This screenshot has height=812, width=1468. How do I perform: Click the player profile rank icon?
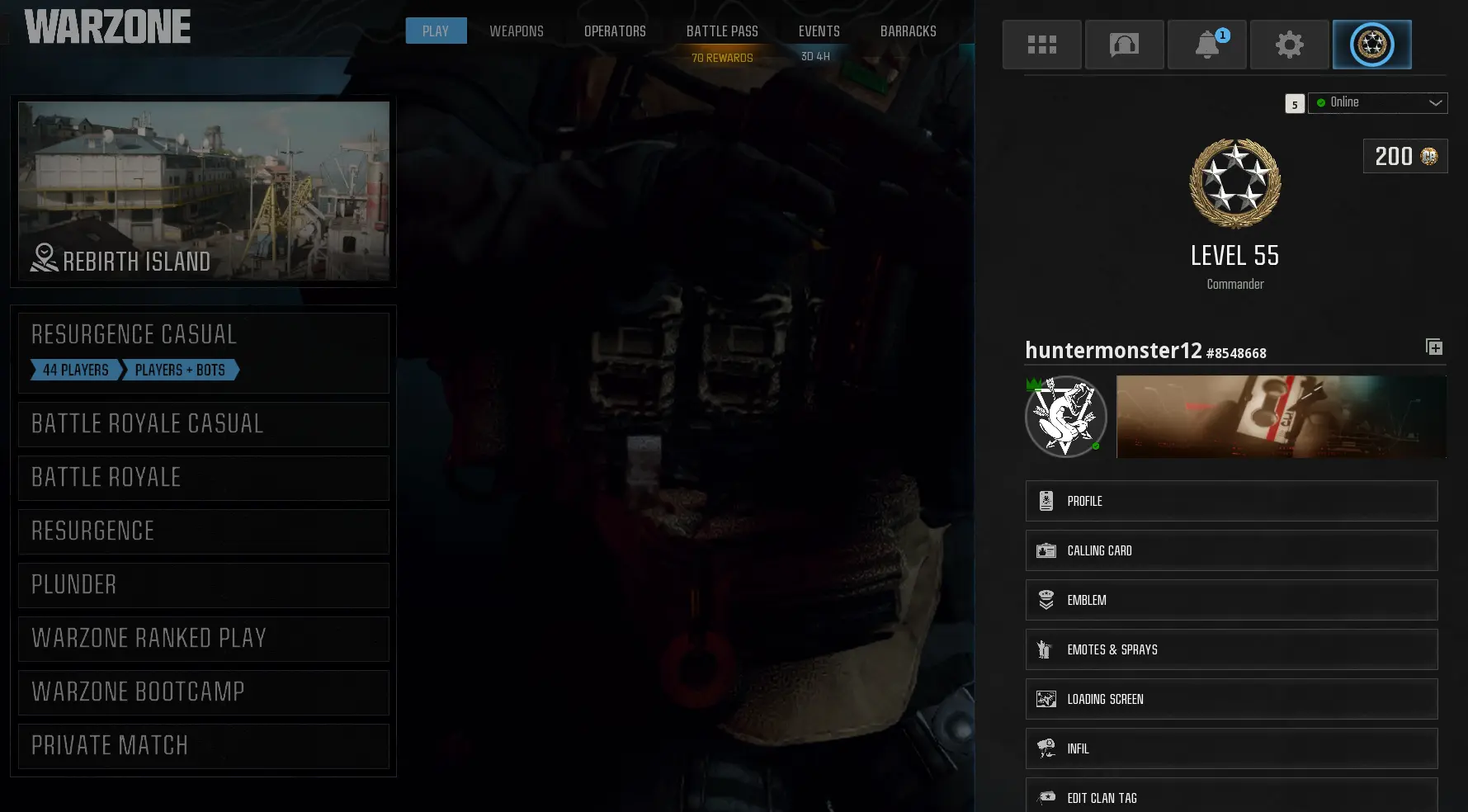point(1371,45)
